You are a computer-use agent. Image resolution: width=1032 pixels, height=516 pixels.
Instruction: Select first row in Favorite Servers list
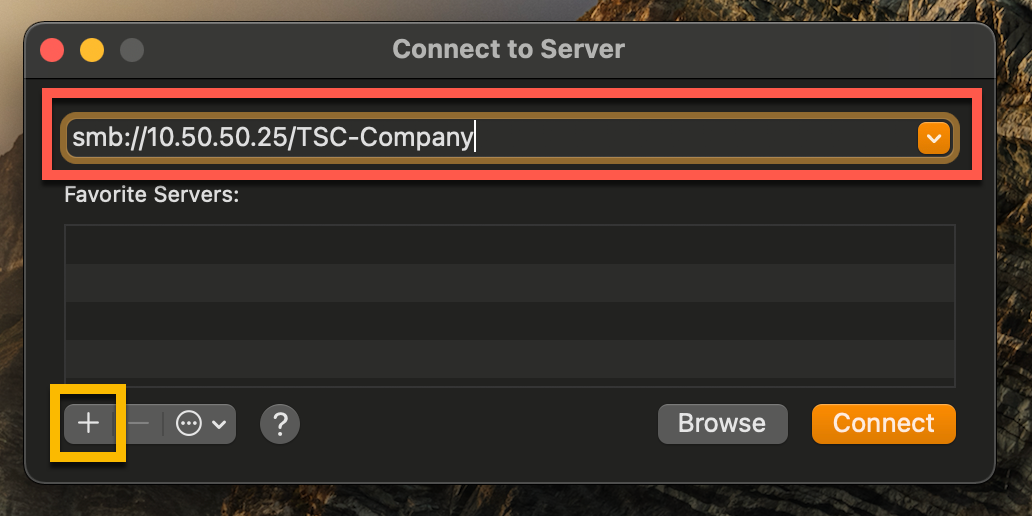(509, 245)
